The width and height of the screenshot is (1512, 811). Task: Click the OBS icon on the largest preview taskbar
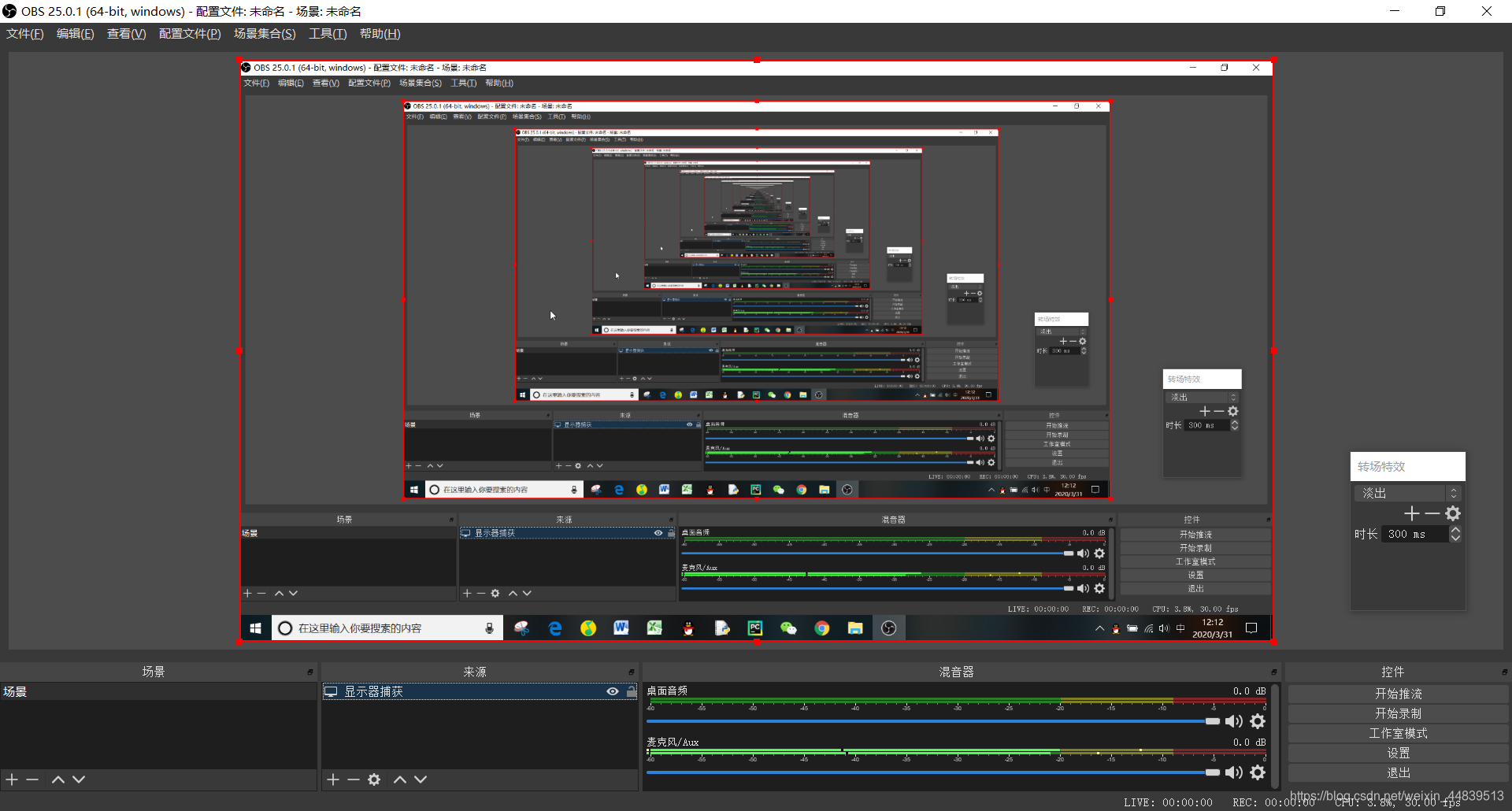(x=889, y=628)
